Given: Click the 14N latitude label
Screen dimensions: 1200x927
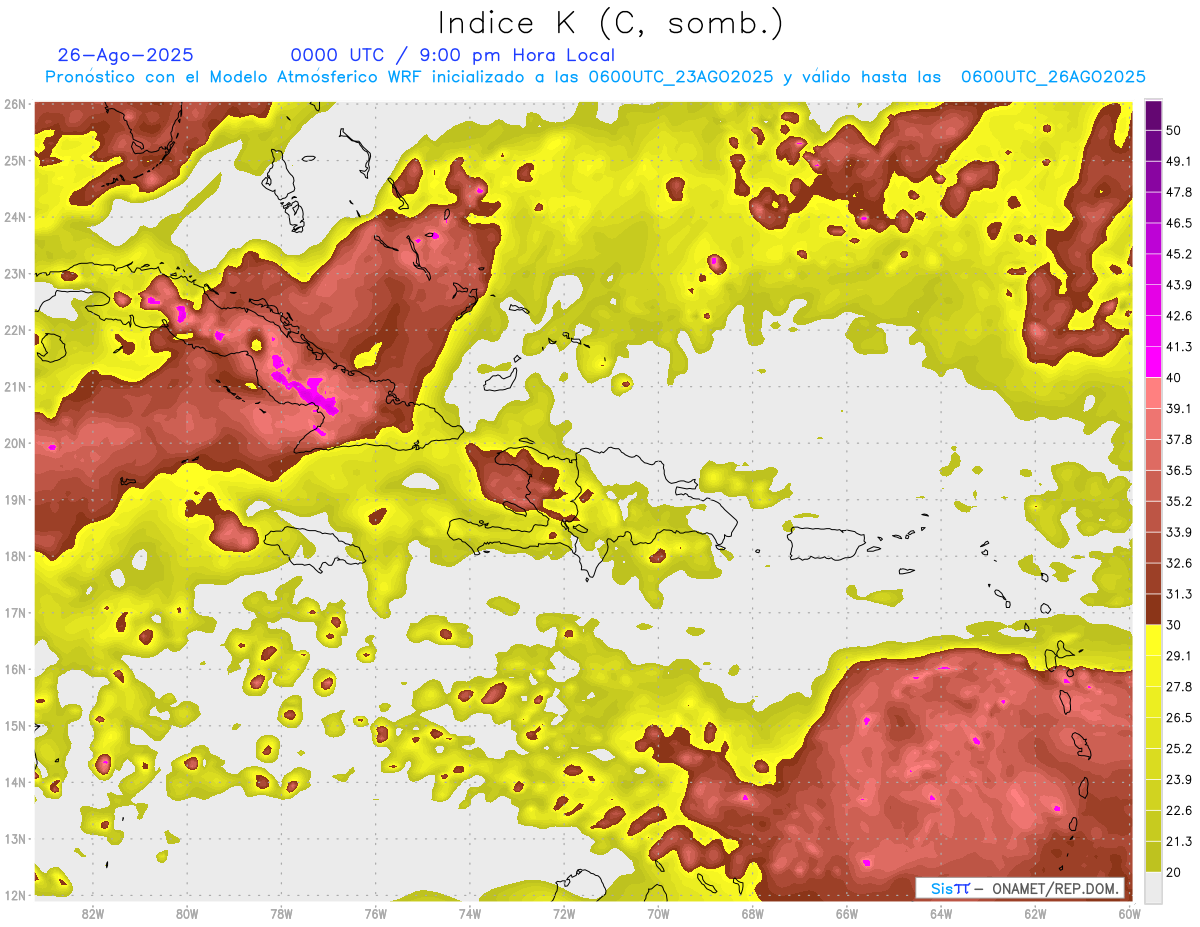Looking at the screenshot, I should pyautogui.click(x=14, y=782).
